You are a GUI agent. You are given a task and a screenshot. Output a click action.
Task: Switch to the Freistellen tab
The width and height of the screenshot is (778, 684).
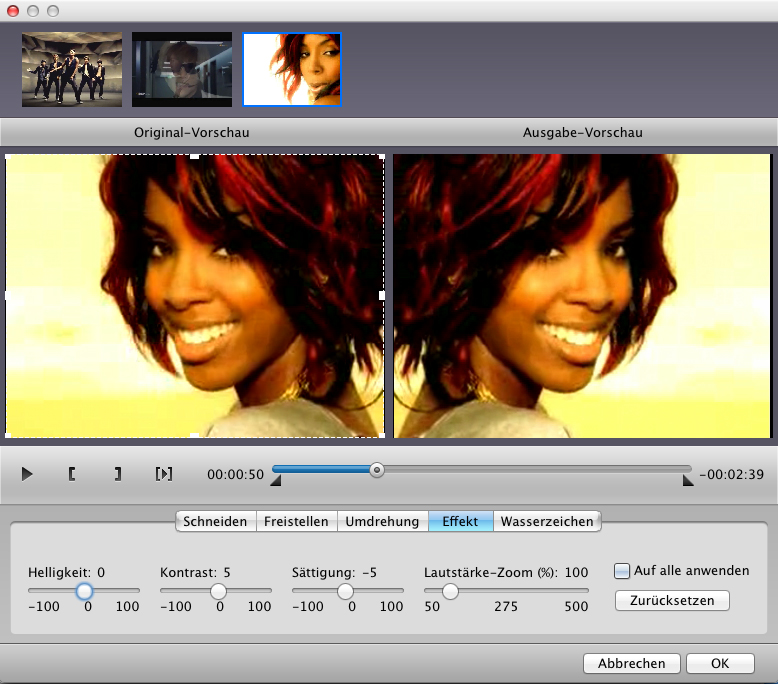click(x=296, y=521)
